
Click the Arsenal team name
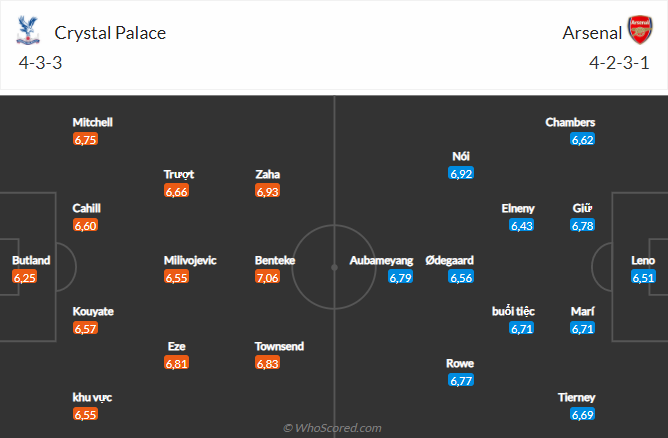point(590,32)
